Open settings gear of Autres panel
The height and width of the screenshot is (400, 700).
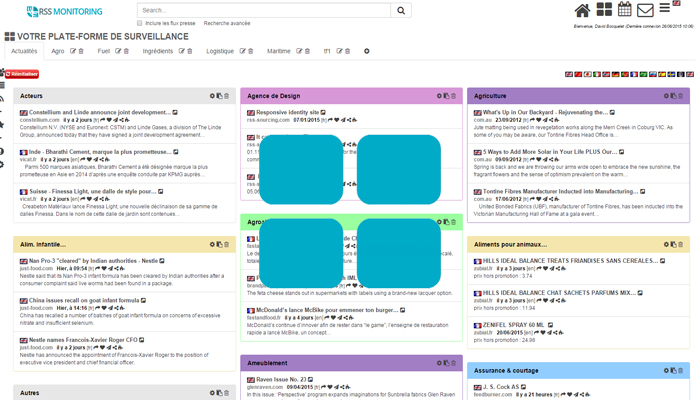tap(212, 393)
